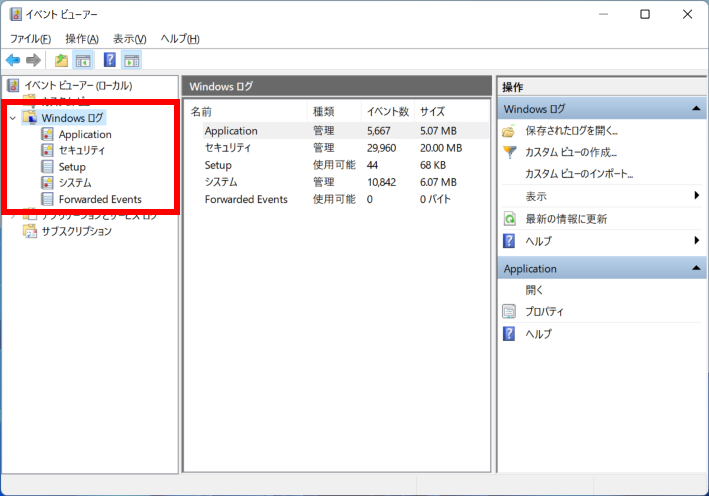
Task: Collapse the Windows ログ actions section
Action: pos(696,109)
